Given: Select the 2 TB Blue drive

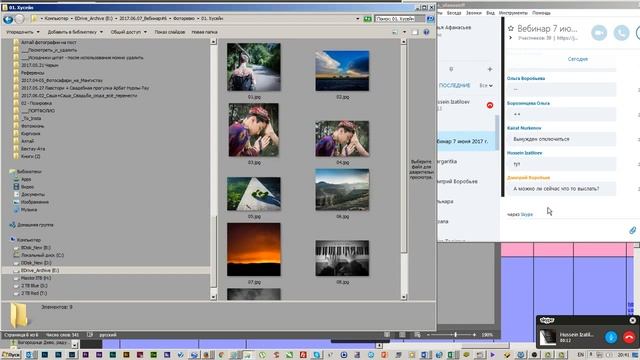Looking at the screenshot, I should click(34, 285).
